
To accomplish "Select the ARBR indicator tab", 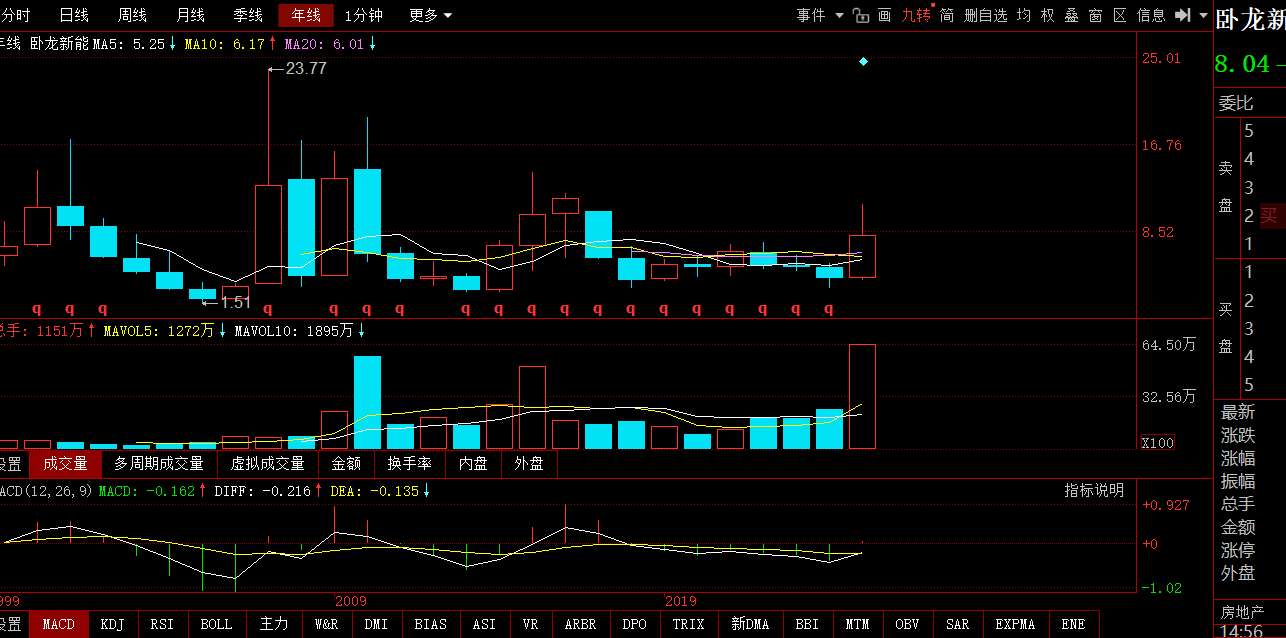I will [580, 624].
